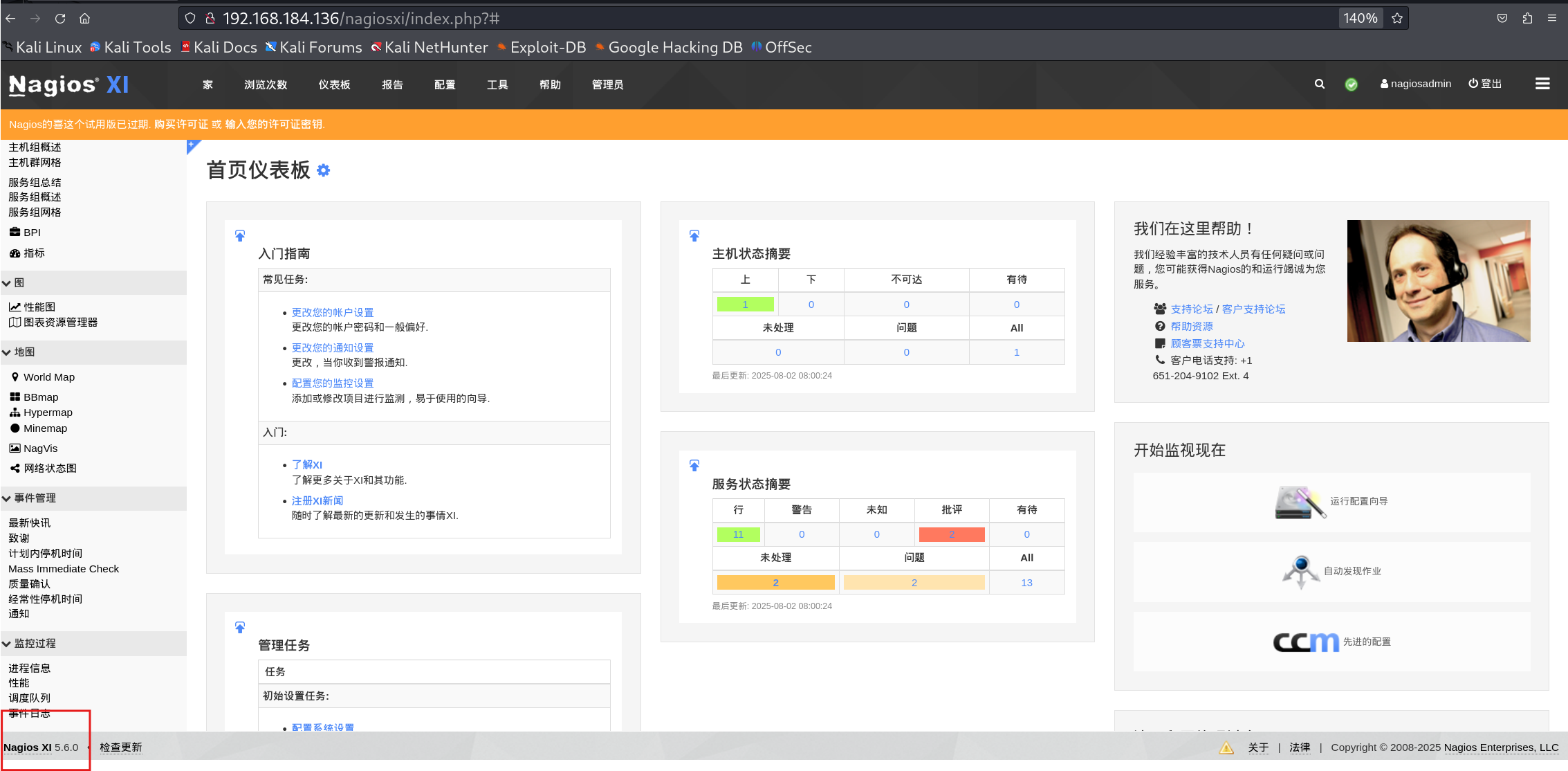Open the 配置 top menu
The width and height of the screenshot is (1568, 771).
[x=445, y=84]
